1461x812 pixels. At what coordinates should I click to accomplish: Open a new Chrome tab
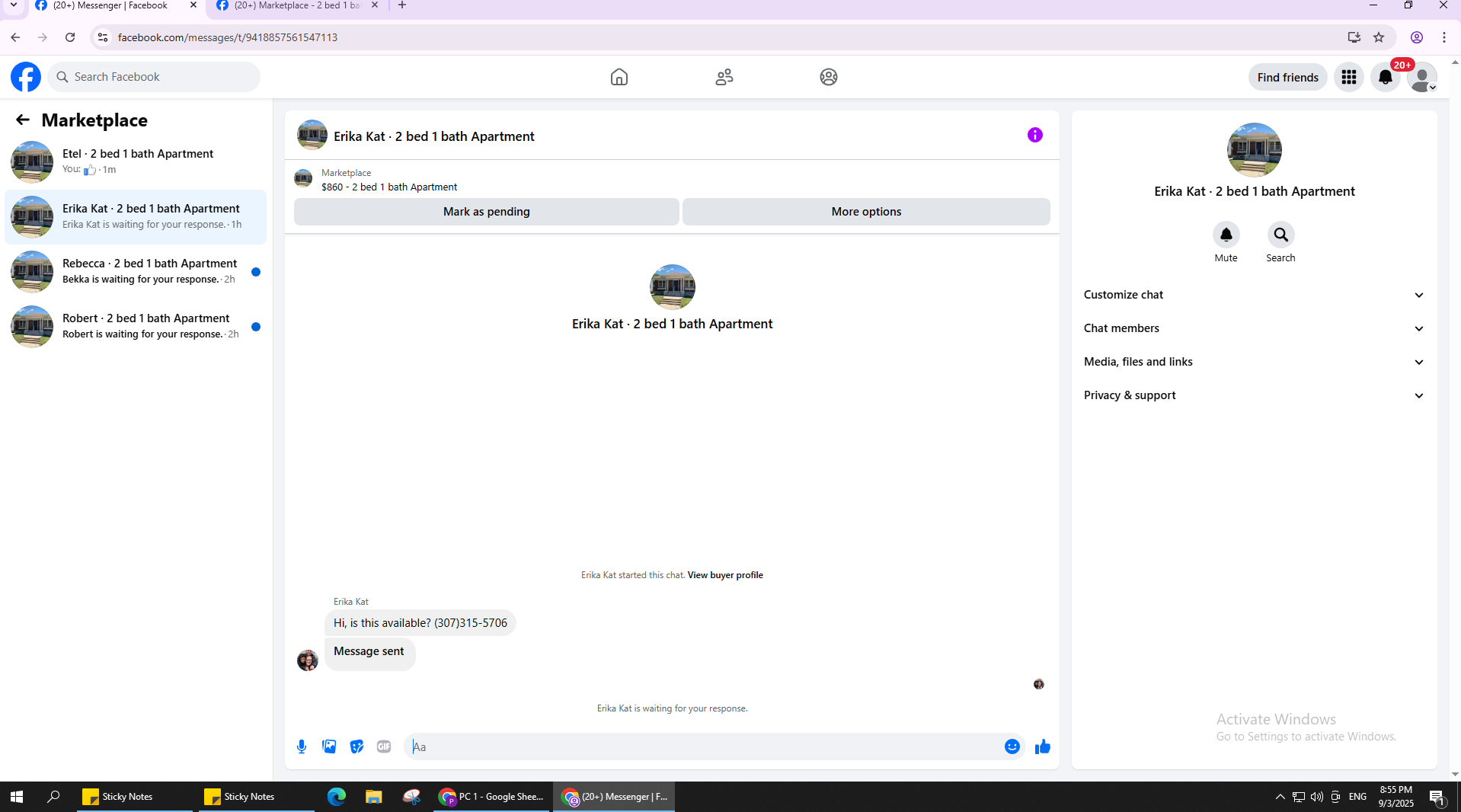(402, 5)
